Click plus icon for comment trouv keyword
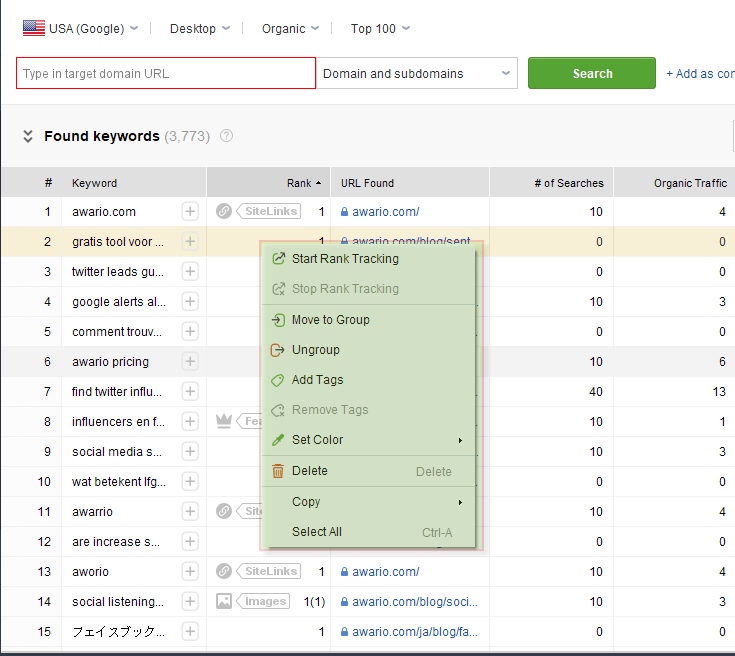This screenshot has height=656, width=735. [x=190, y=332]
